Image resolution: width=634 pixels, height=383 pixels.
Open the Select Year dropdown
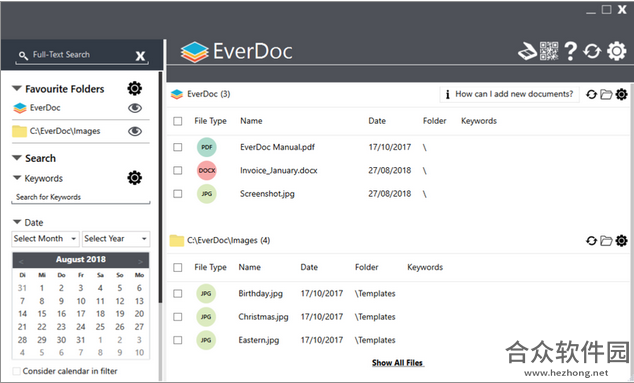[x=116, y=239]
